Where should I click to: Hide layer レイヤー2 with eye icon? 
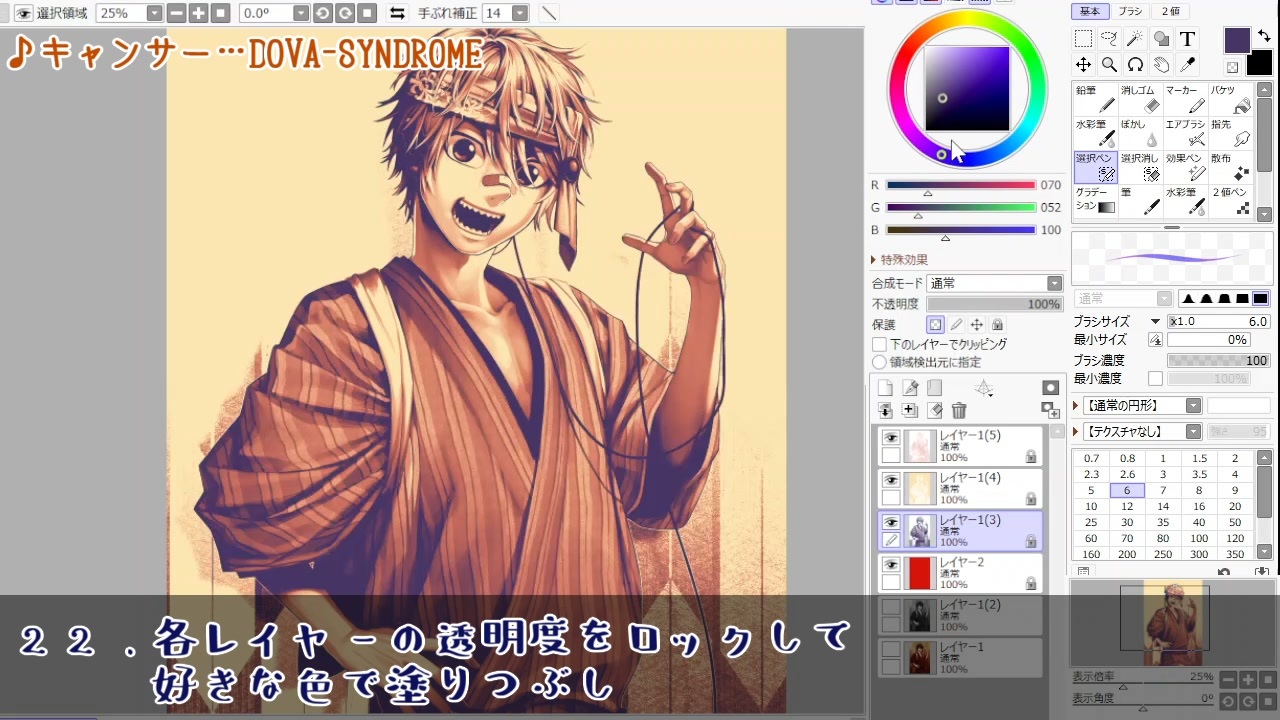pyautogui.click(x=890, y=564)
